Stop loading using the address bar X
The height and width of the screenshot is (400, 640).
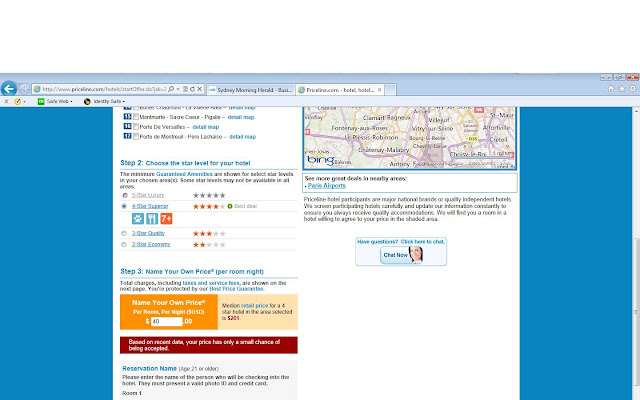point(200,89)
